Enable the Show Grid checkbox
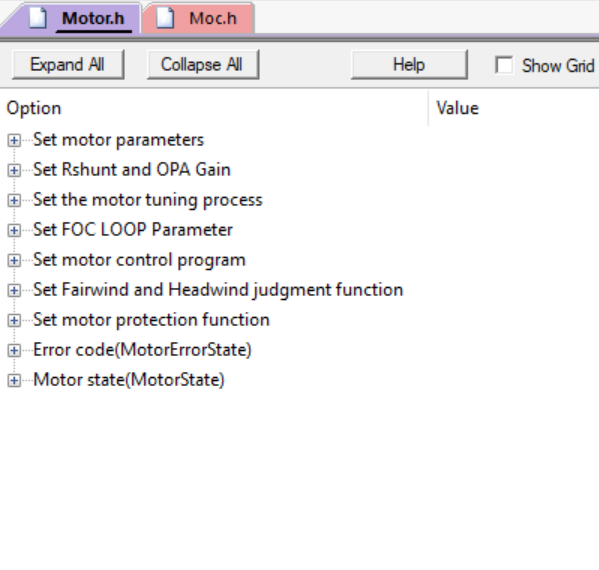Screen dimensions: 599x570 point(504,65)
